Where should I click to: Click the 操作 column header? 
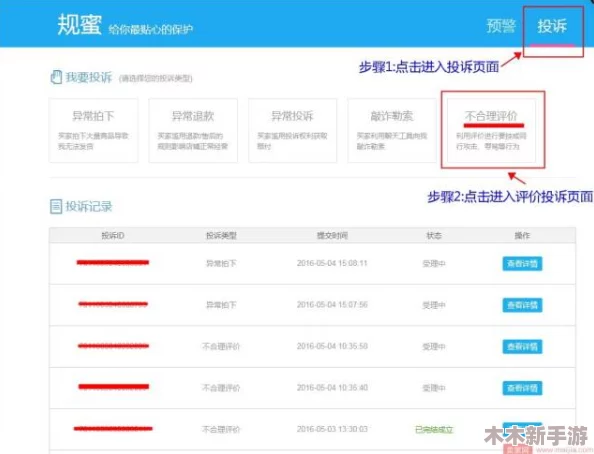[522, 236]
